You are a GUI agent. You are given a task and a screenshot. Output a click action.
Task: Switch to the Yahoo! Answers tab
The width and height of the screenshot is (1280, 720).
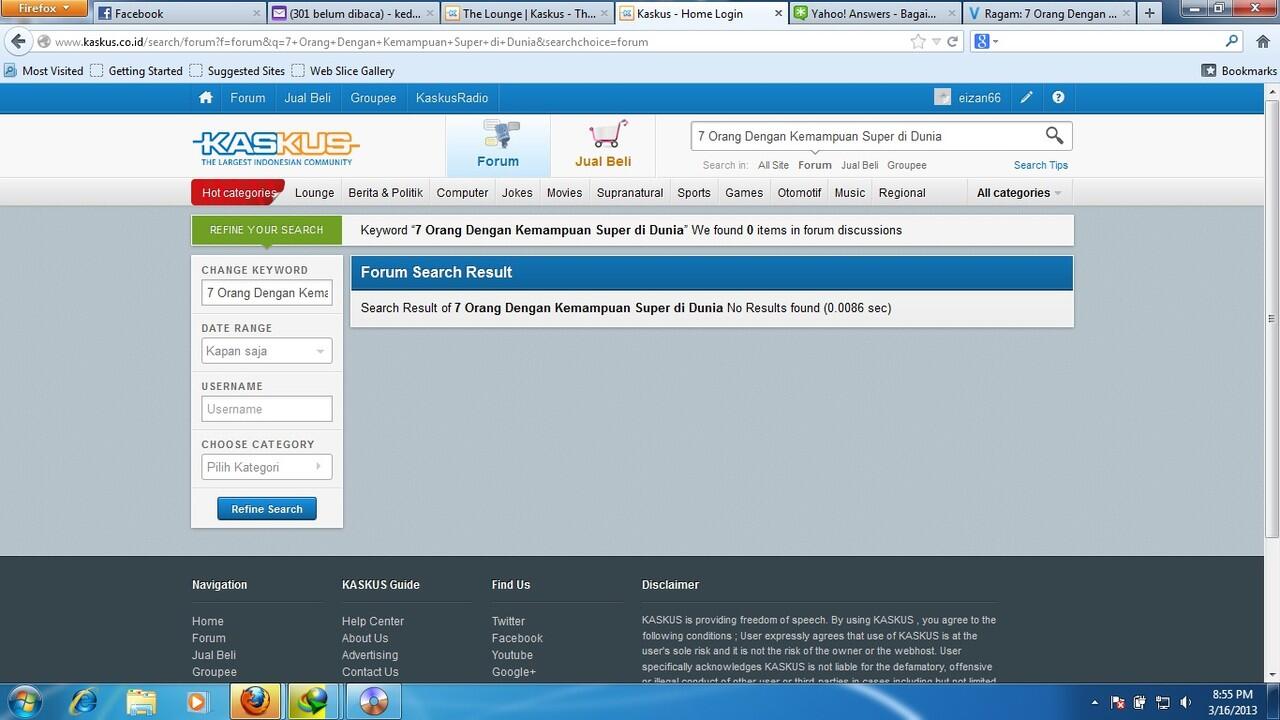[875, 14]
